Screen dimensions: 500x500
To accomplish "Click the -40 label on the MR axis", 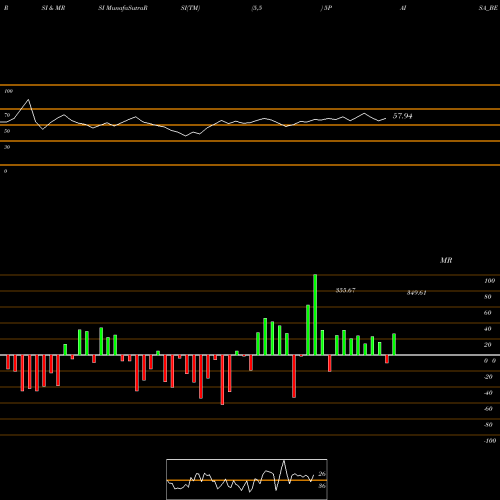I will coord(488,393).
